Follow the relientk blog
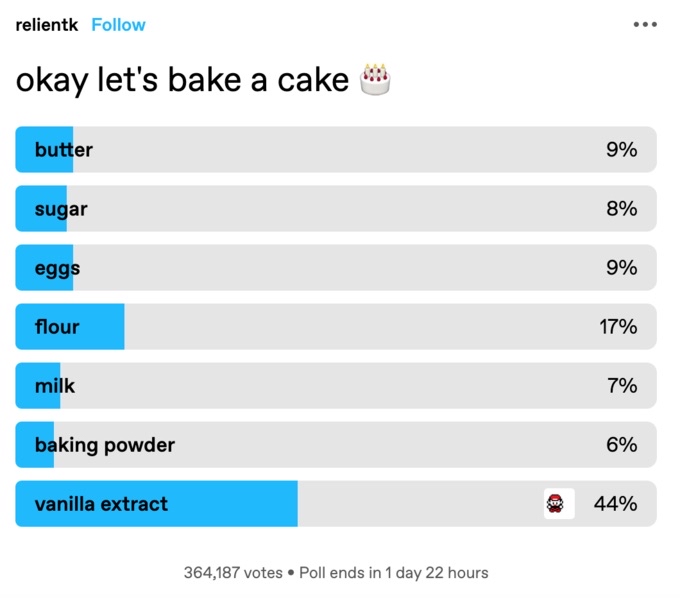The image size is (680, 598). 118,25
